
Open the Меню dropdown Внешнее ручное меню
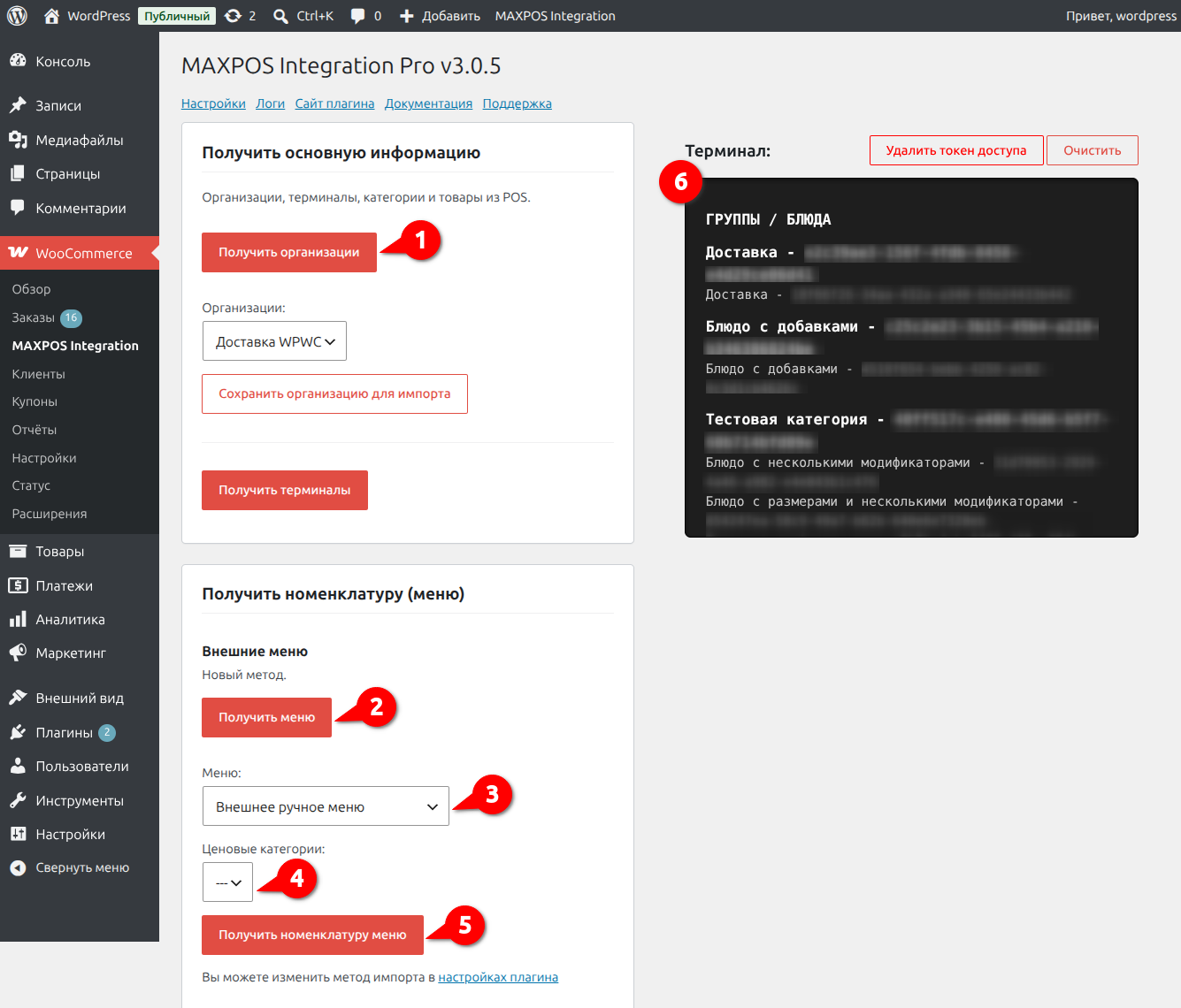coord(326,806)
